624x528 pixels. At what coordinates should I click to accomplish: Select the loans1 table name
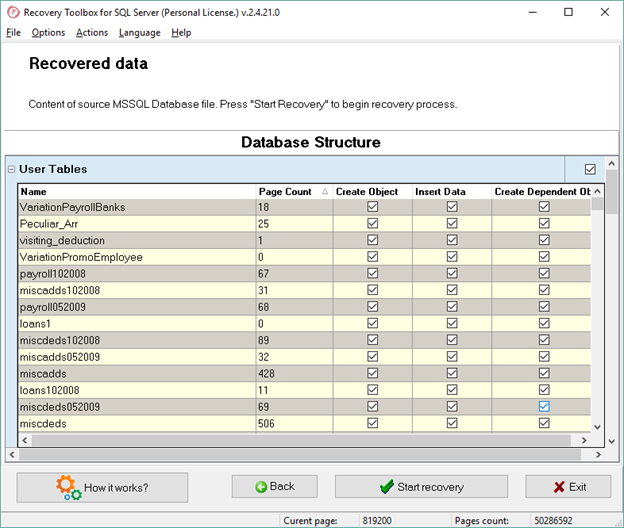pyautogui.click(x=35, y=324)
